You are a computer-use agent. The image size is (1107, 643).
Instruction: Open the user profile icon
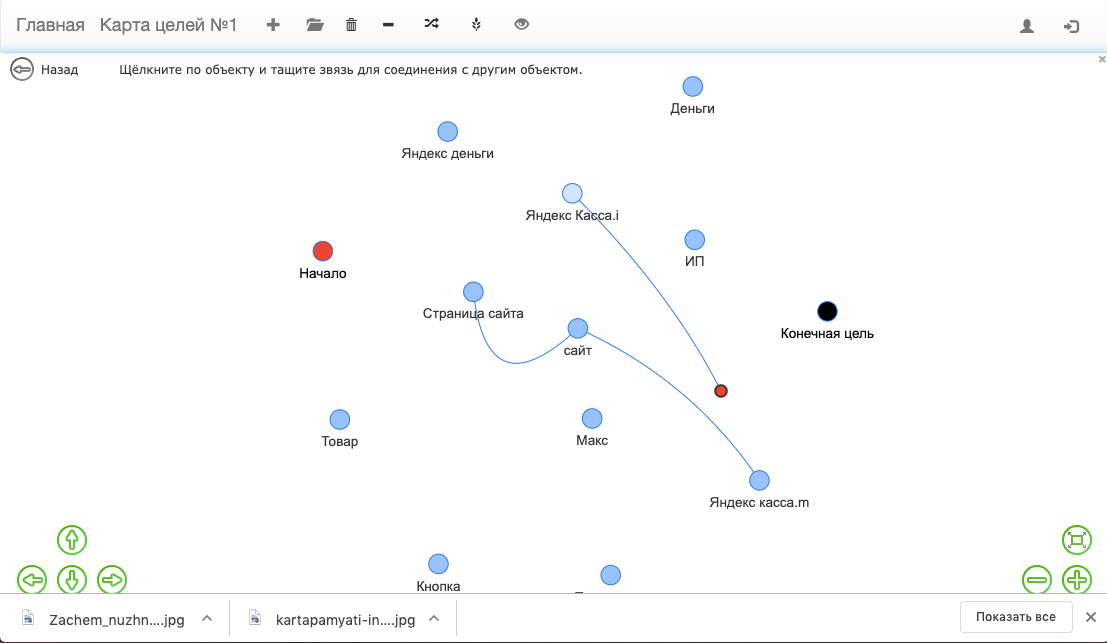[1027, 26]
